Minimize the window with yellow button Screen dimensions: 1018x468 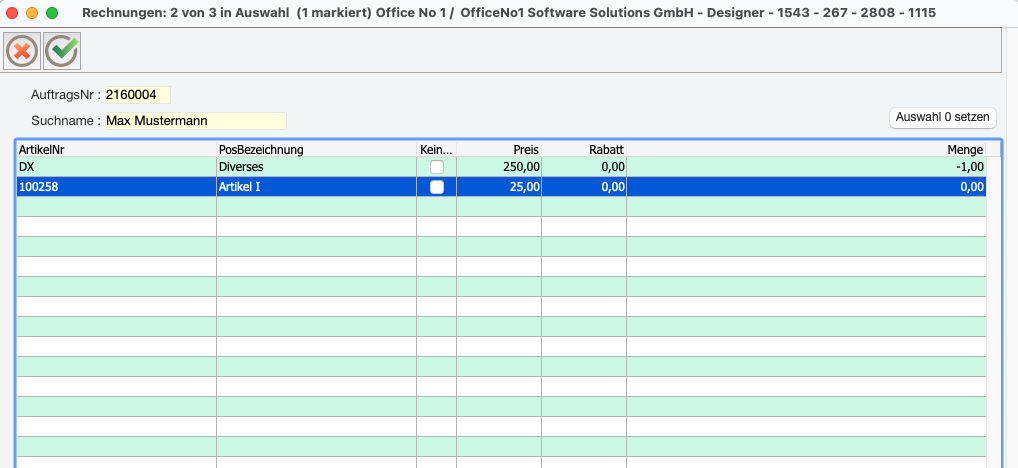[x=33, y=14]
